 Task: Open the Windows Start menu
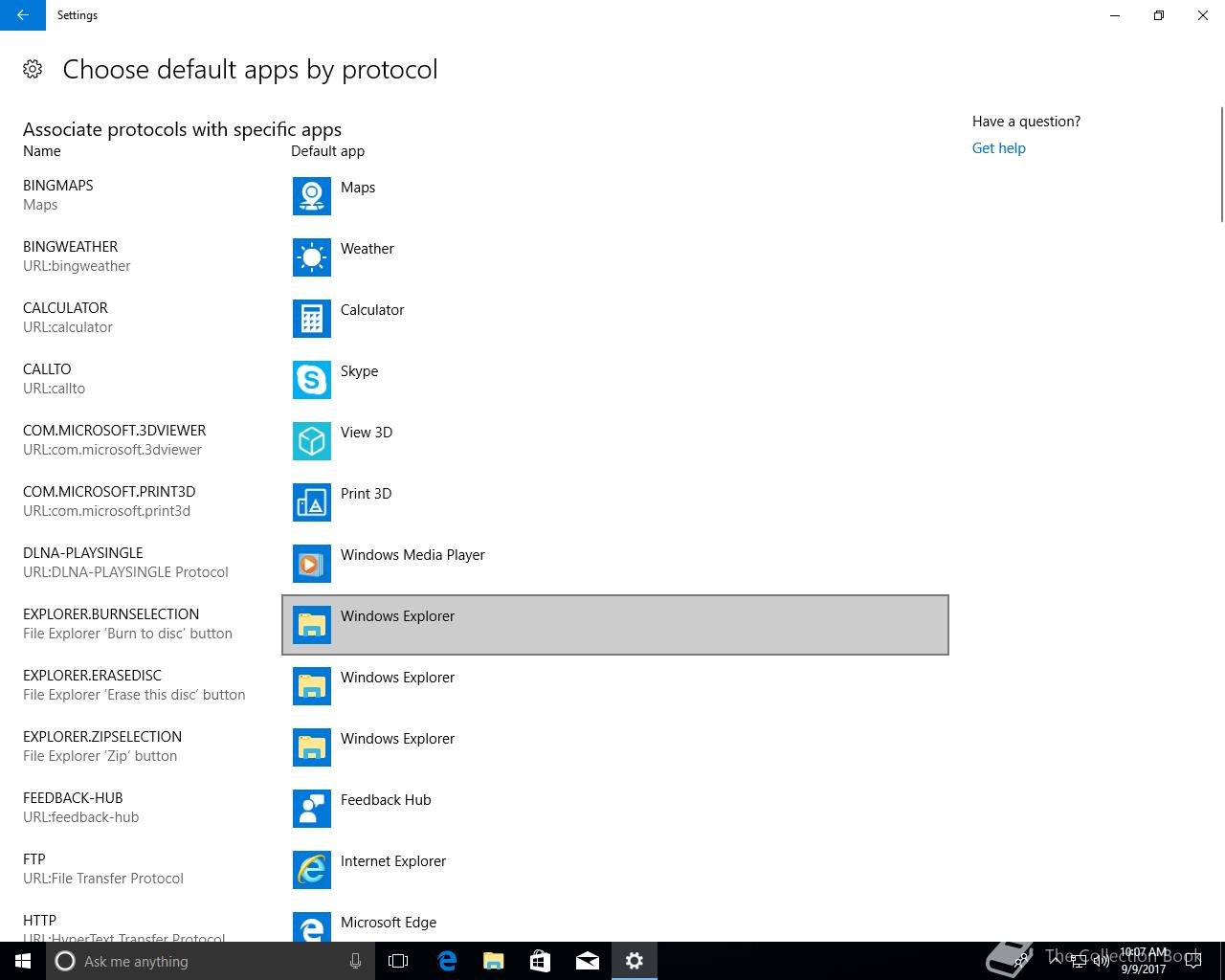click(x=23, y=961)
